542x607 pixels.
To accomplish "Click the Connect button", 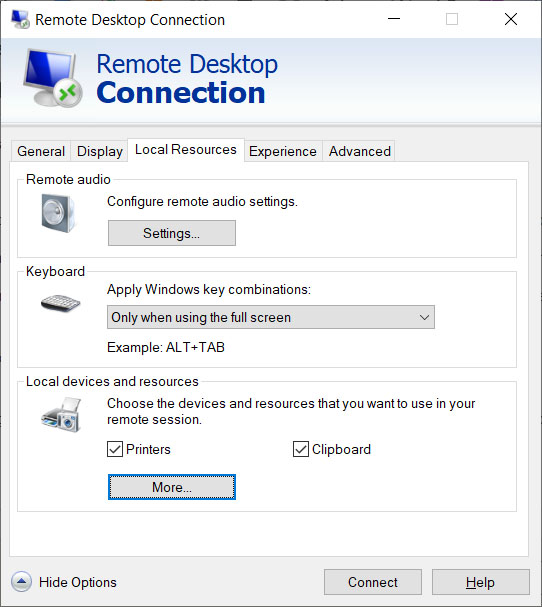I will click(x=372, y=582).
